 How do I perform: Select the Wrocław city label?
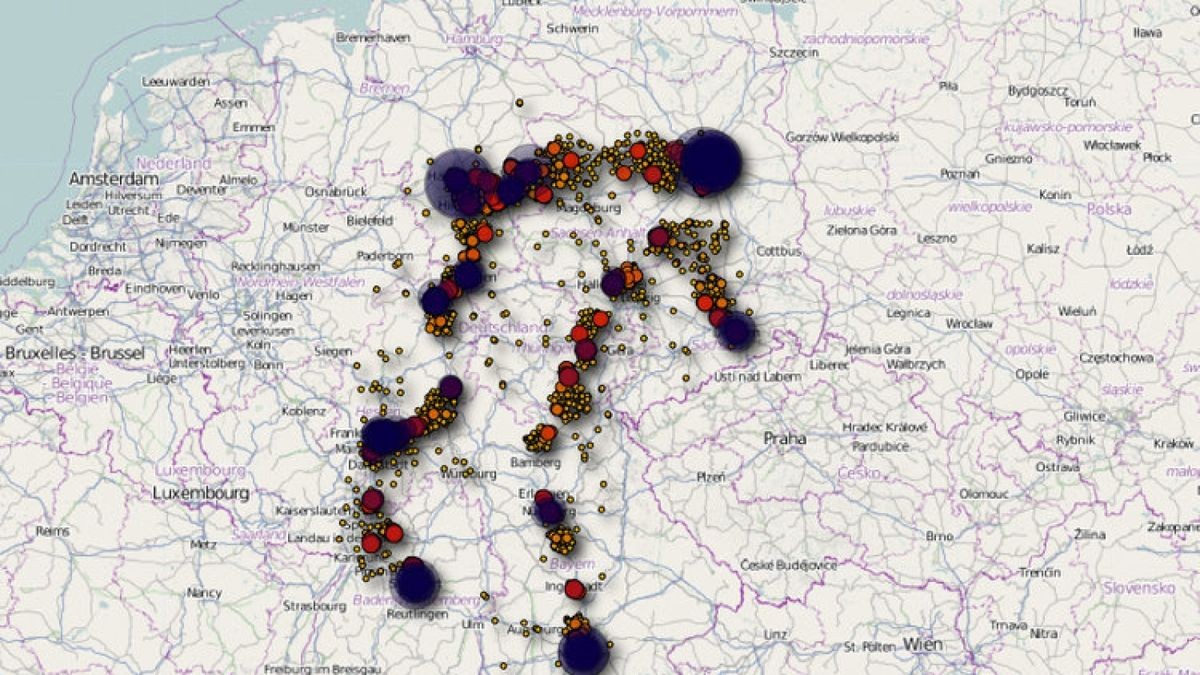[x=968, y=324]
